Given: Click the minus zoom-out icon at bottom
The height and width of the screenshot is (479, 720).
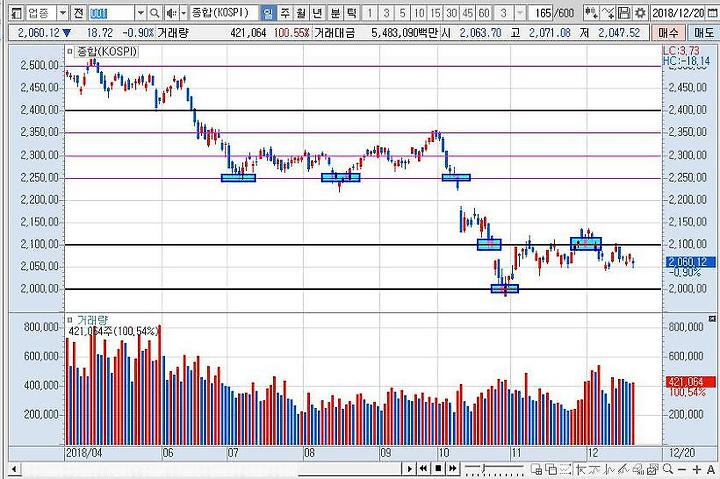Looking at the screenshot, I should [x=682, y=469].
